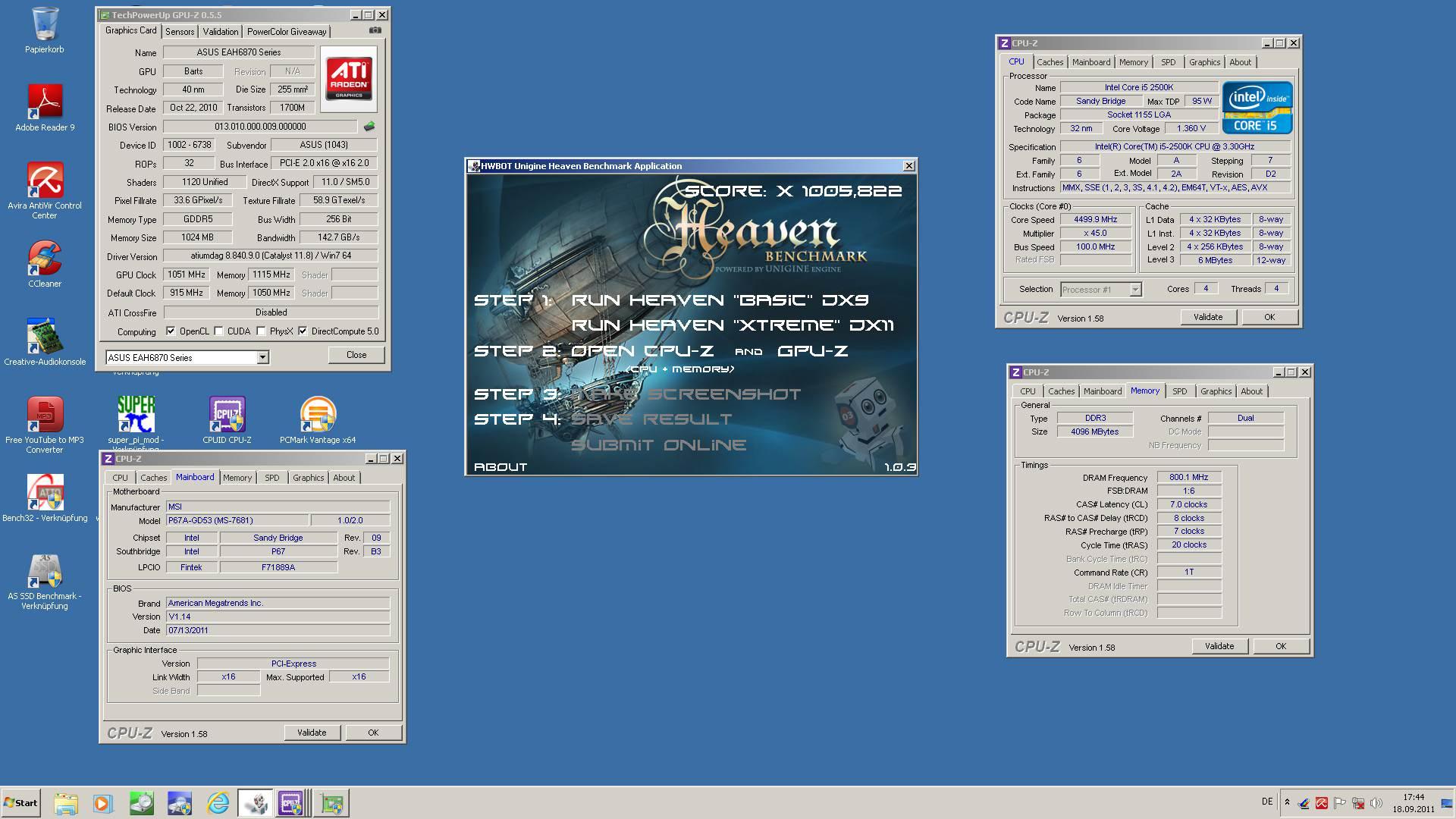Click About in Heaven Benchmark window
The width and height of the screenshot is (1456, 819).
pos(500,467)
